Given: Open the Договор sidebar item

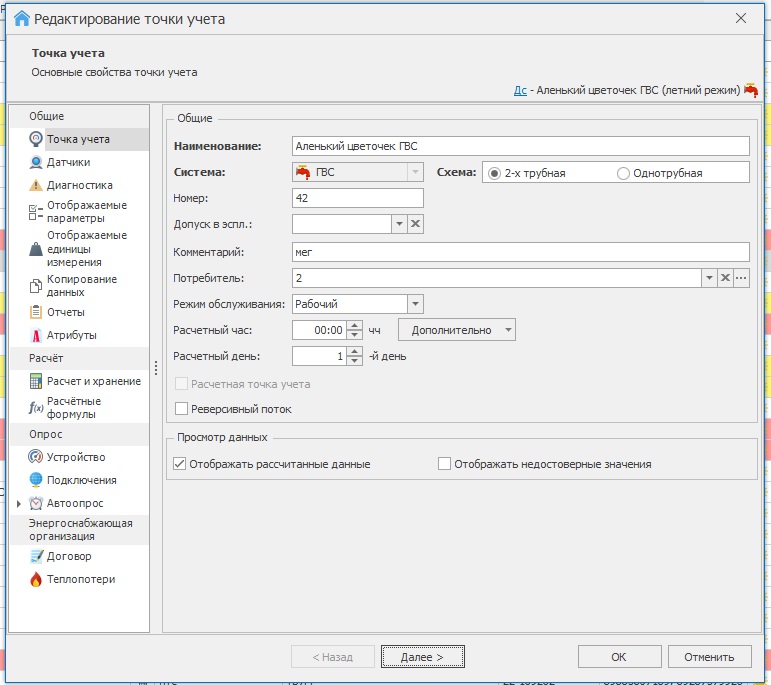Looking at the screenshot, I should click(x=69, y=556).
